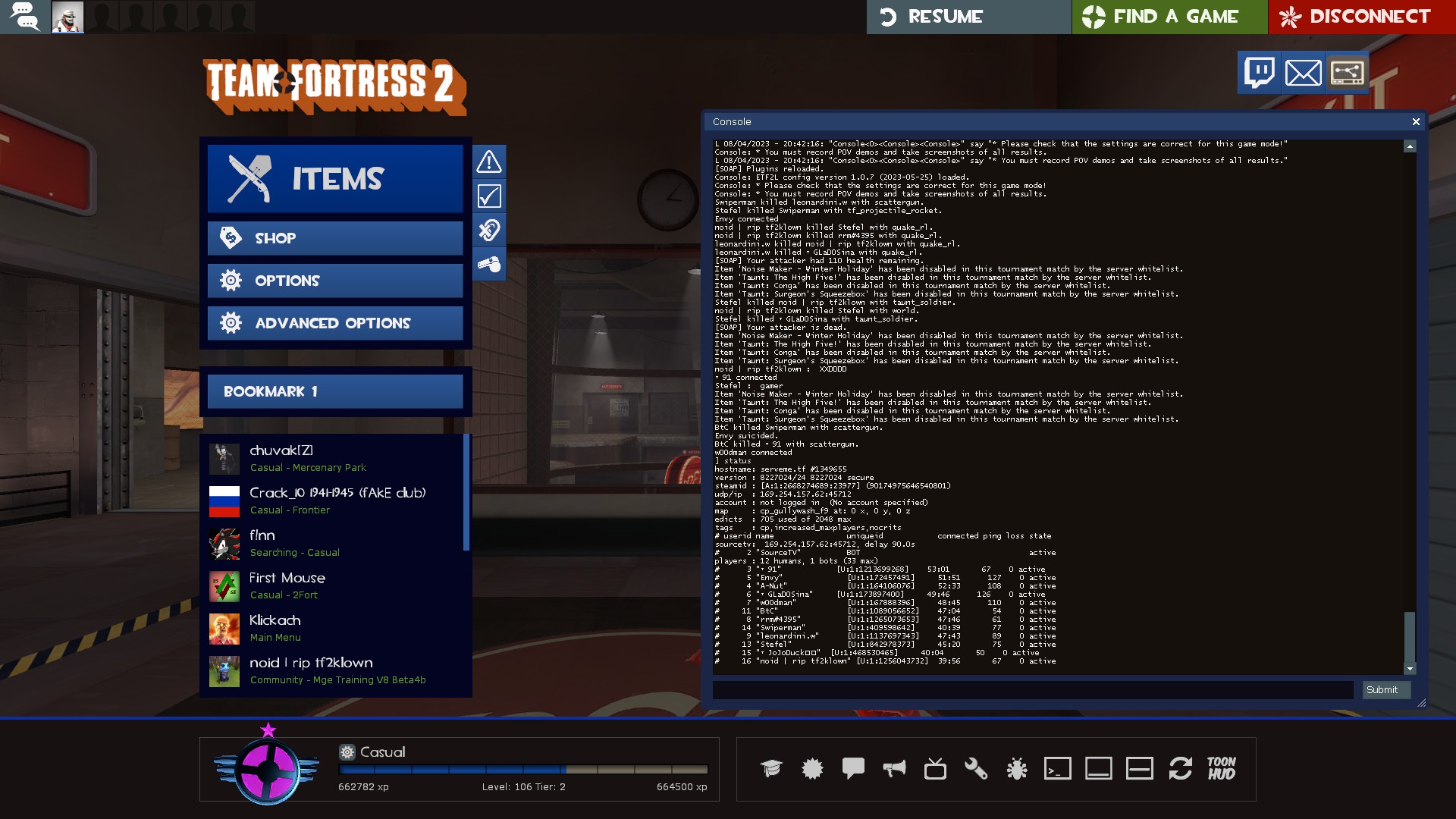Open the mail notifications envelope icon
1456x819 pixels.
(x=1303, y=73)
